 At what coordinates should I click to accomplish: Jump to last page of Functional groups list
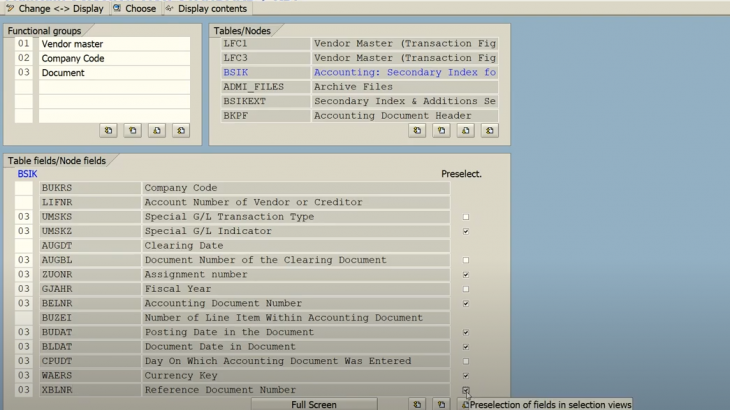(x=180, y=130)
